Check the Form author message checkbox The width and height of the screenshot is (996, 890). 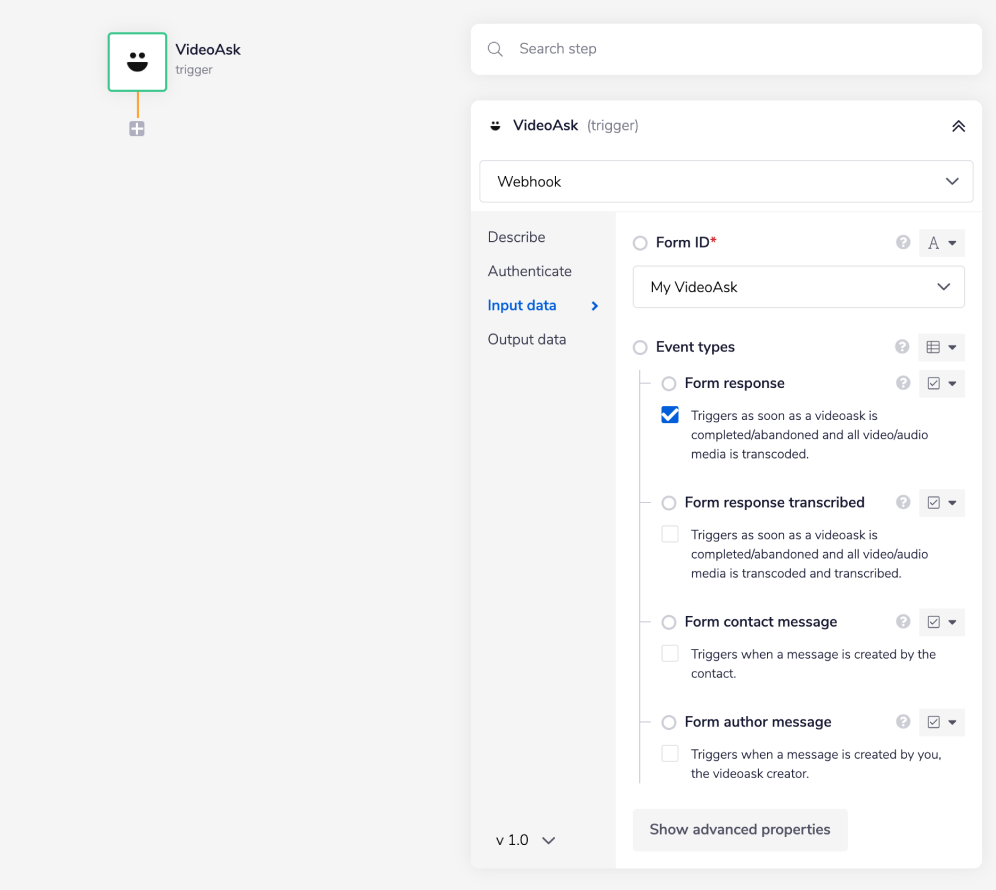pyautogui.click(x=669, y=754)
